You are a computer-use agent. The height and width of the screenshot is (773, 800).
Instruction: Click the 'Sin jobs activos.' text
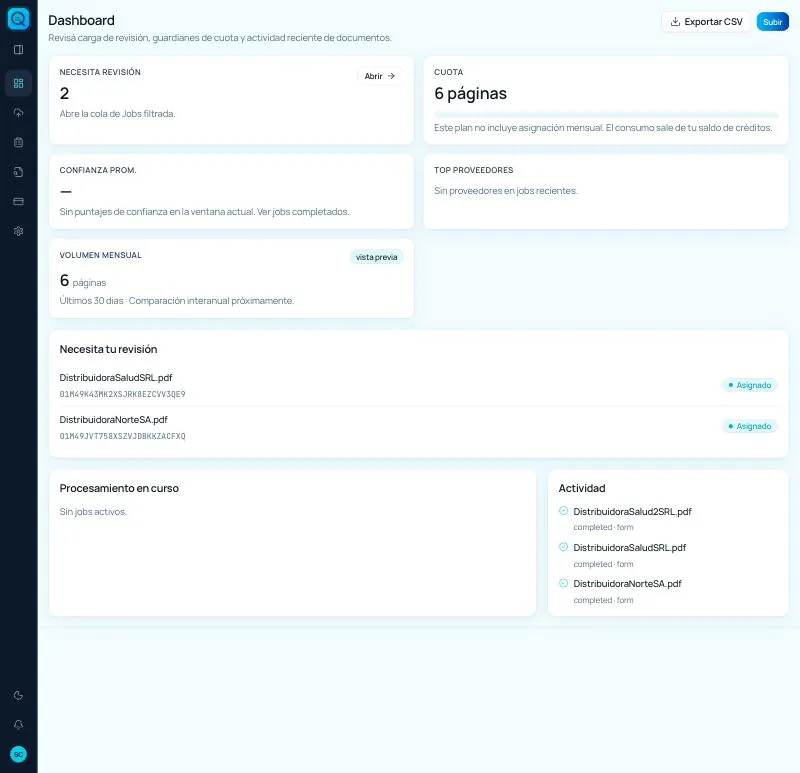(93, 512)
